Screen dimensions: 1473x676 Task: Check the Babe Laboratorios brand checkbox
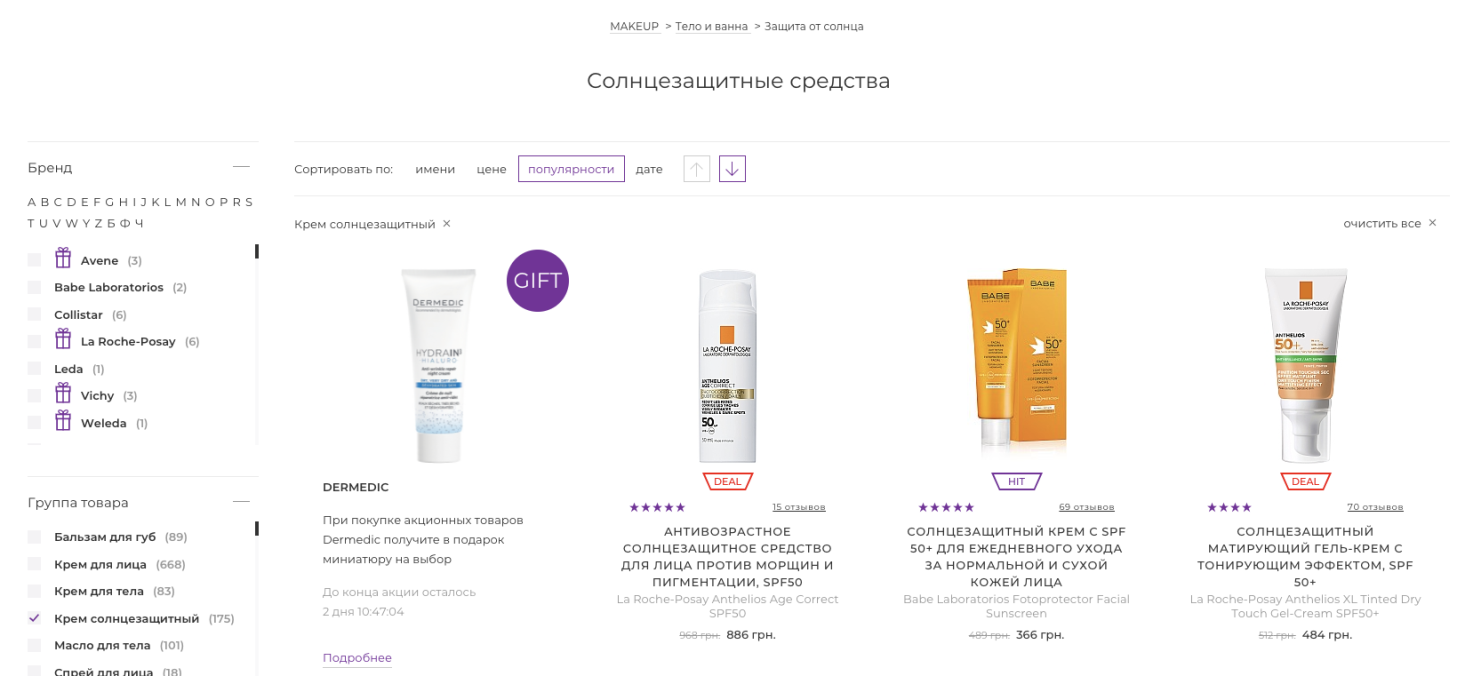click(35, 287)
